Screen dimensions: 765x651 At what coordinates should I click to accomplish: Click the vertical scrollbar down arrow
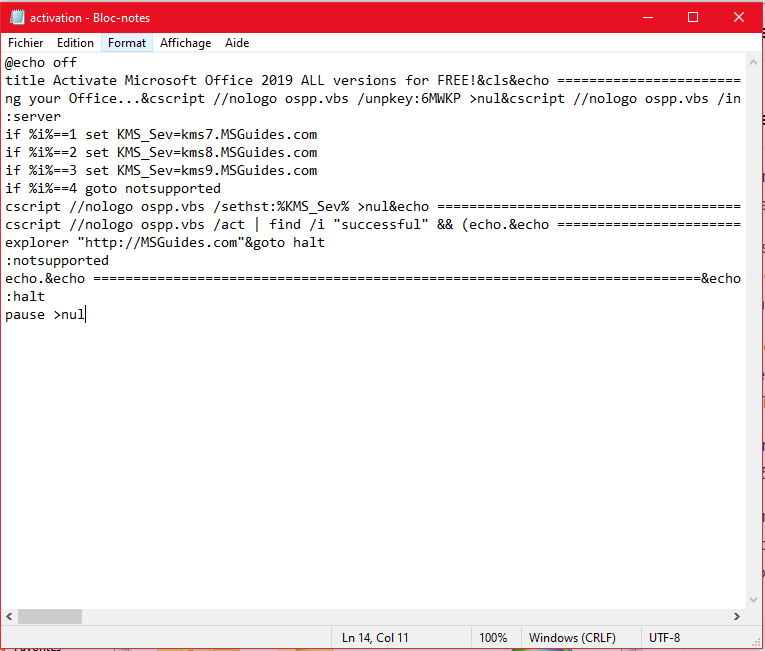tap(753, 599)
